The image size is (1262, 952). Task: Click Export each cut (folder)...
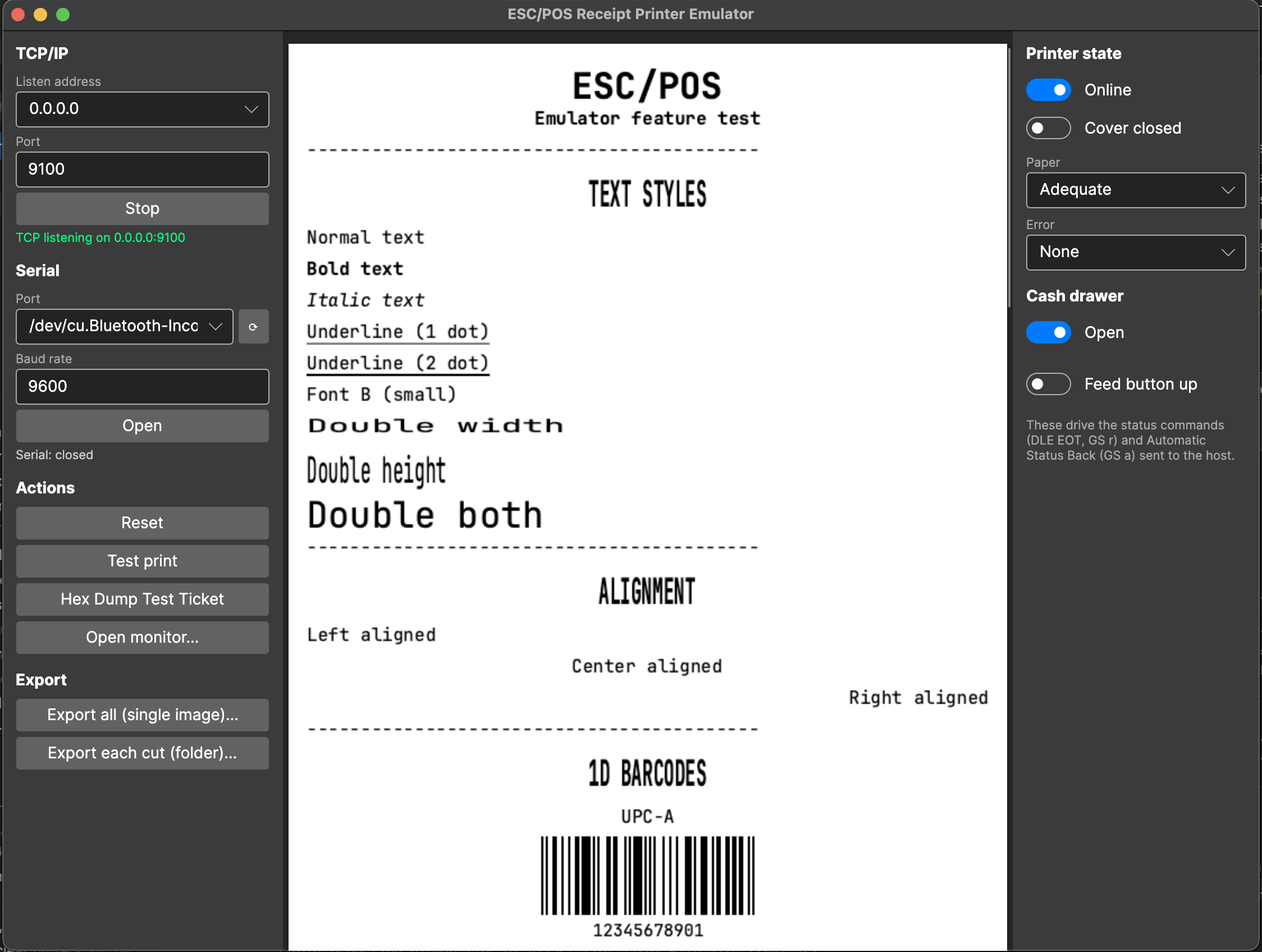tap(142, 753)
